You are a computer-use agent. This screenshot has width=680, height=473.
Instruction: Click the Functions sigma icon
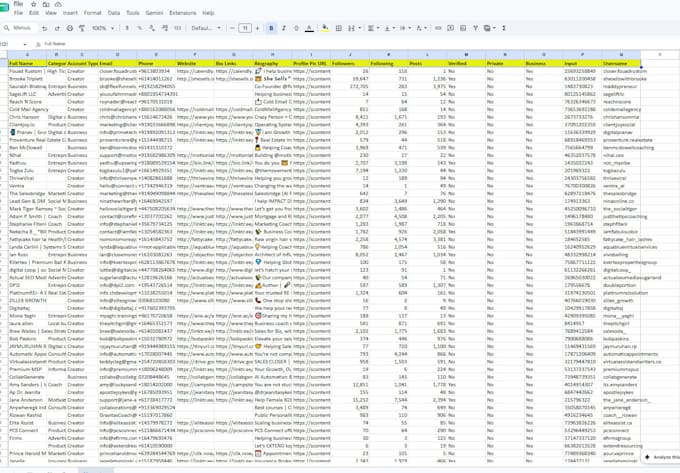tap(504, 28)
